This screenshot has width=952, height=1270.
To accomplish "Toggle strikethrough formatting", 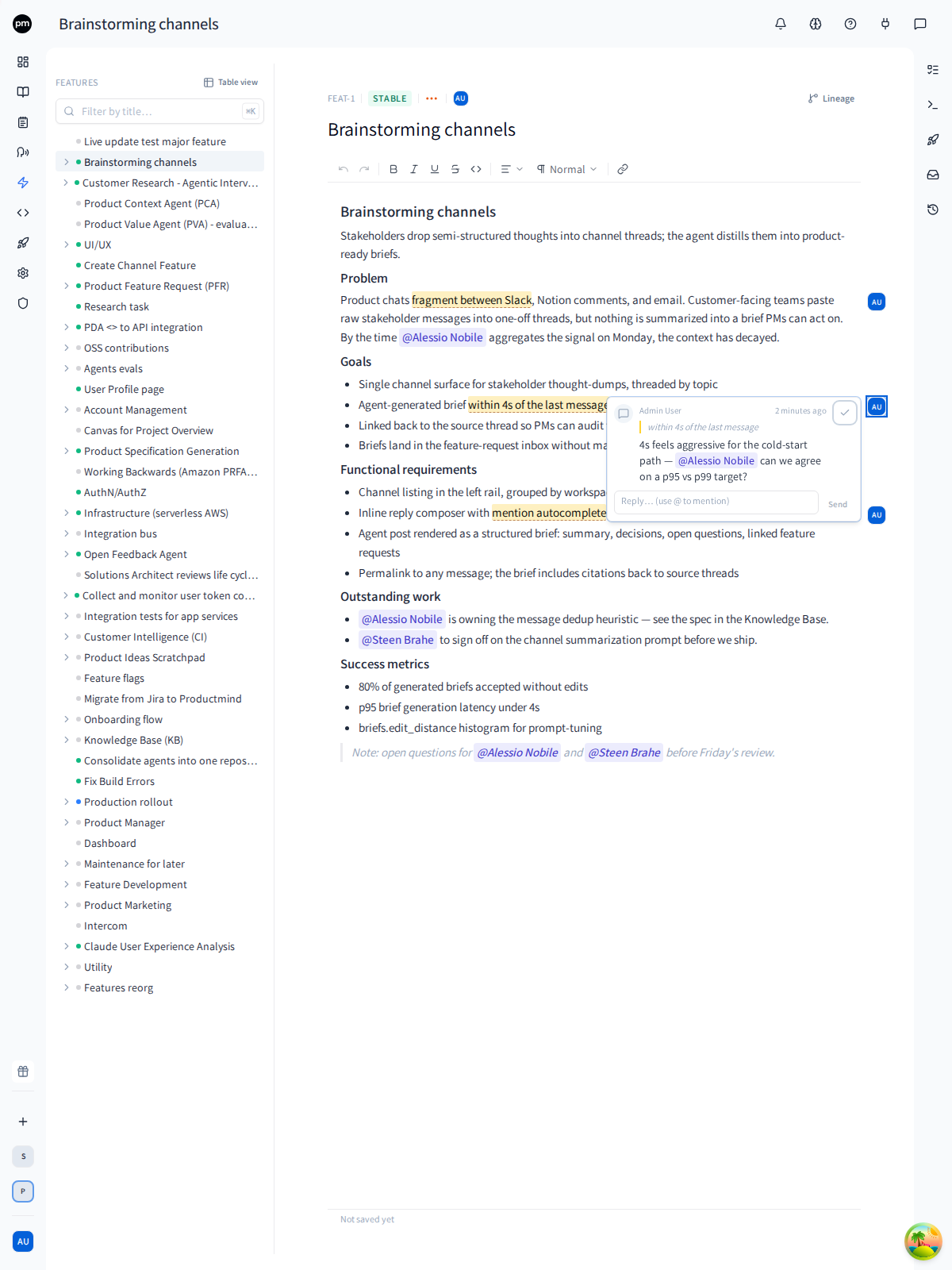I will coord(455,169).
